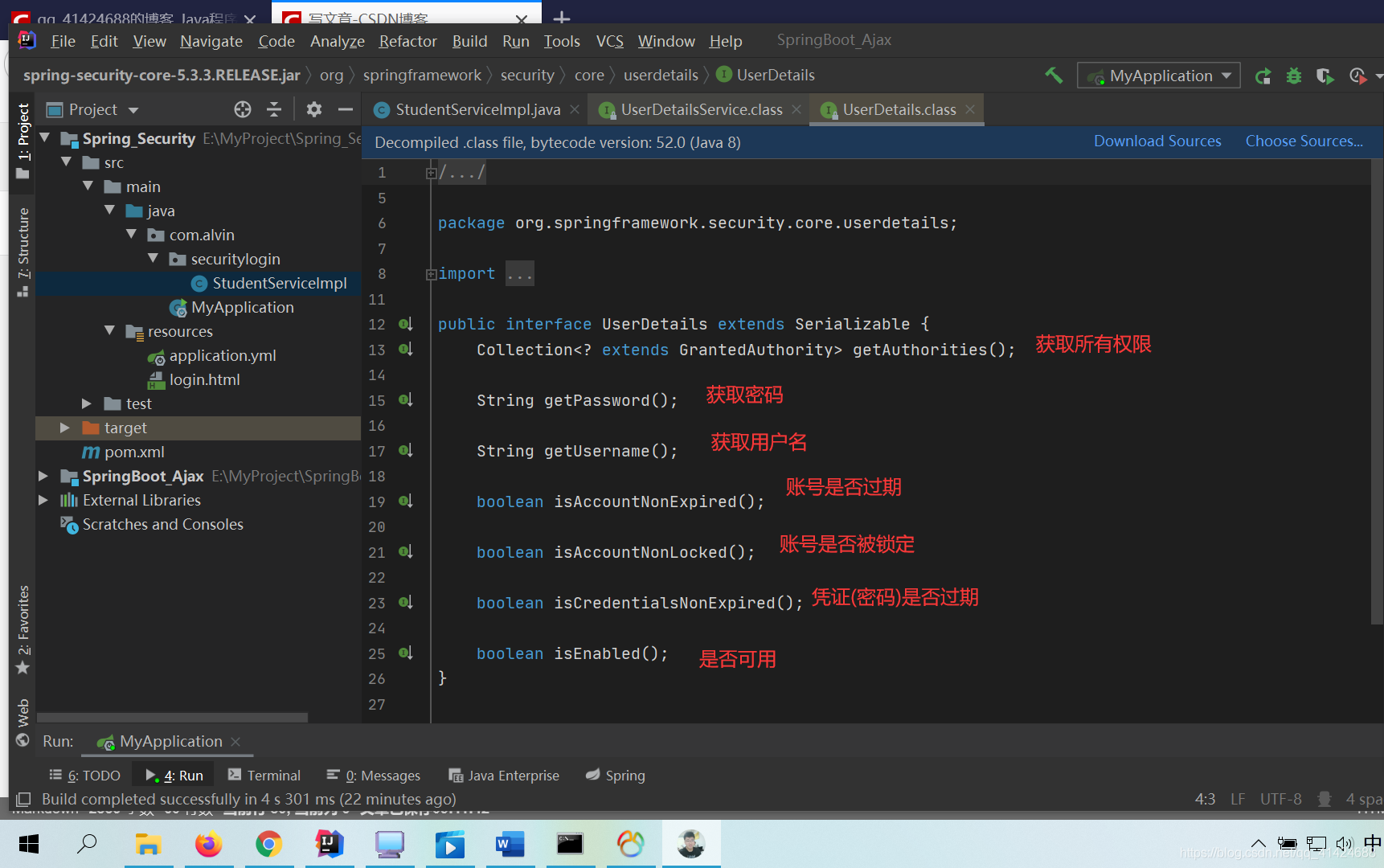Open the VCS menu

609,41
